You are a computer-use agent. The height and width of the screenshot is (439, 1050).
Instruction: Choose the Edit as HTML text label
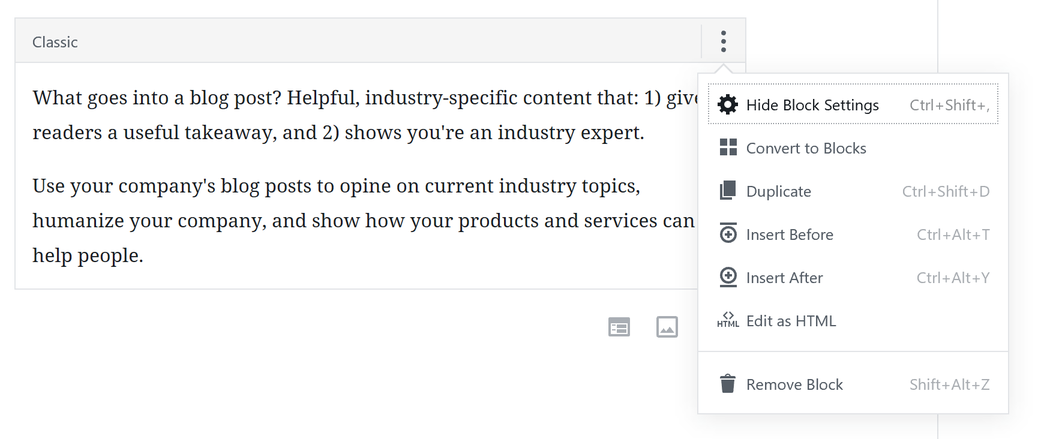(x=790, y=321)
